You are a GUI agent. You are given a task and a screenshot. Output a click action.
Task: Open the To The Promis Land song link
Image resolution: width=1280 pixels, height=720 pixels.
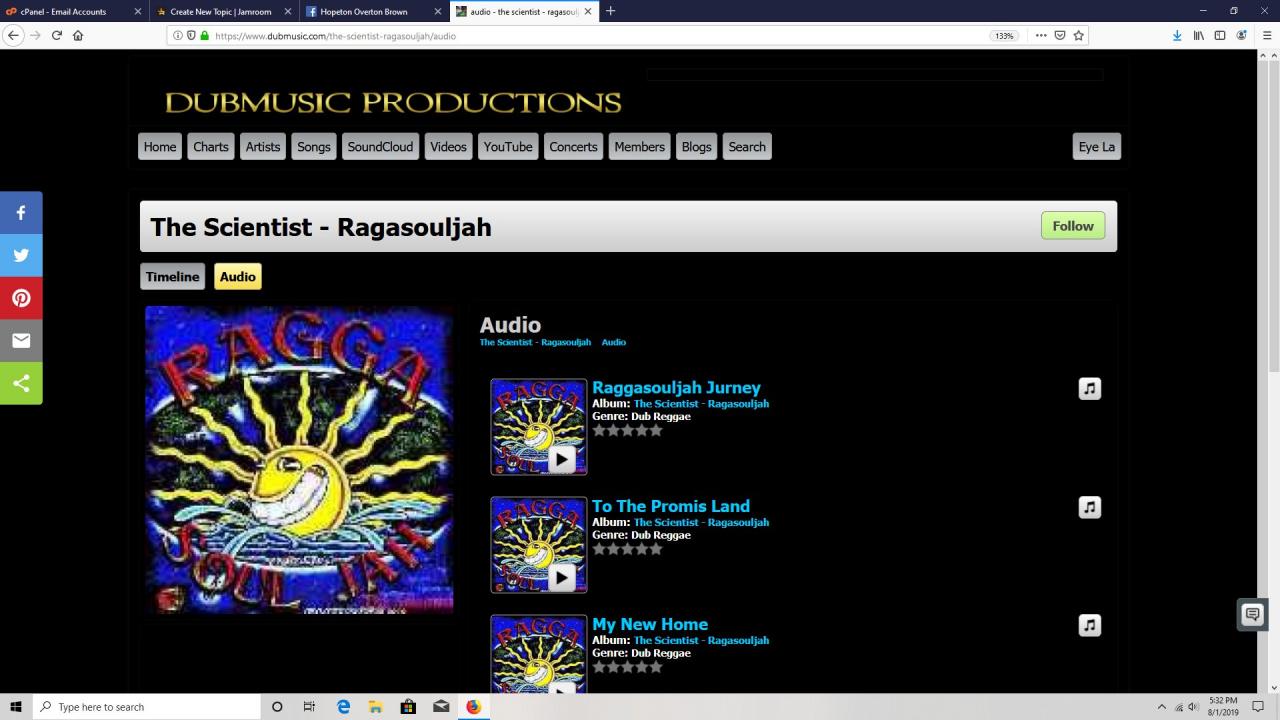click(x=671, y=506)
